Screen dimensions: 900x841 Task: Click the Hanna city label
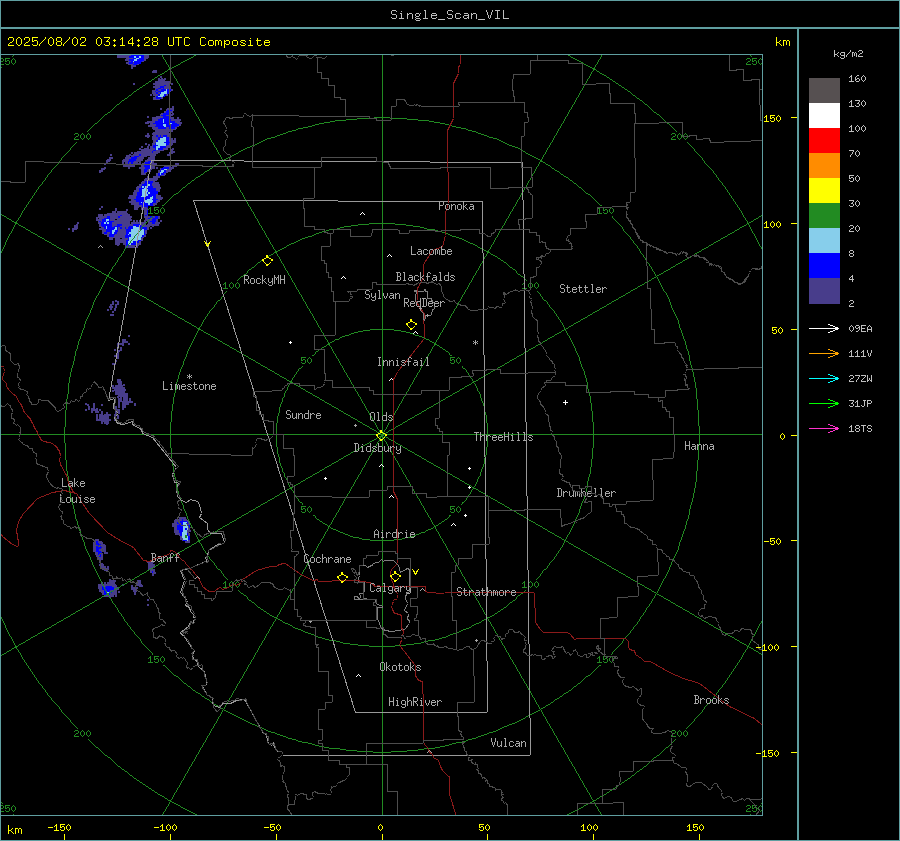[699, 446]
